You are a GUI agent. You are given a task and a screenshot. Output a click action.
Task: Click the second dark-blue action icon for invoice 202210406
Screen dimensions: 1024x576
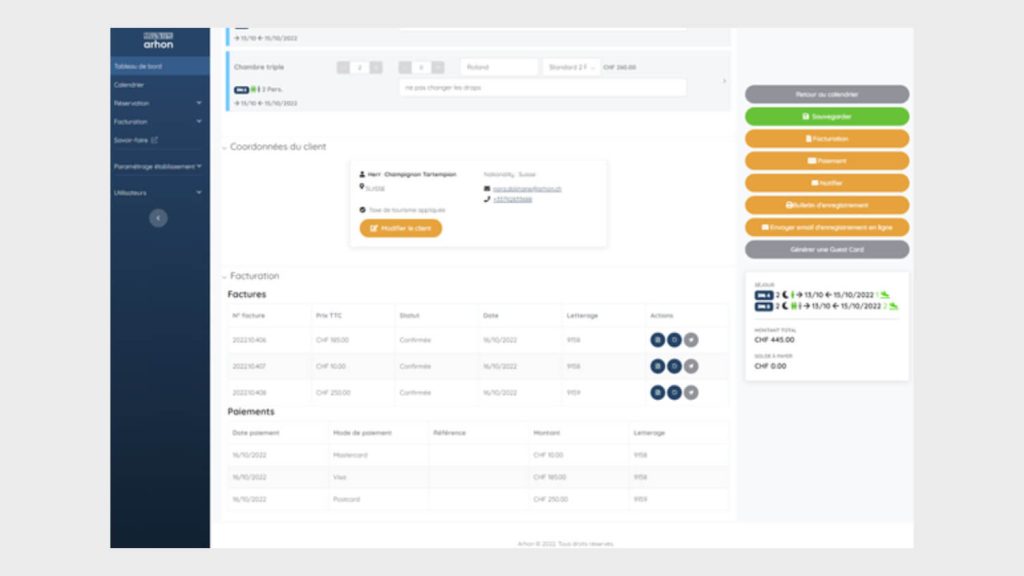(x=674, y=340)
